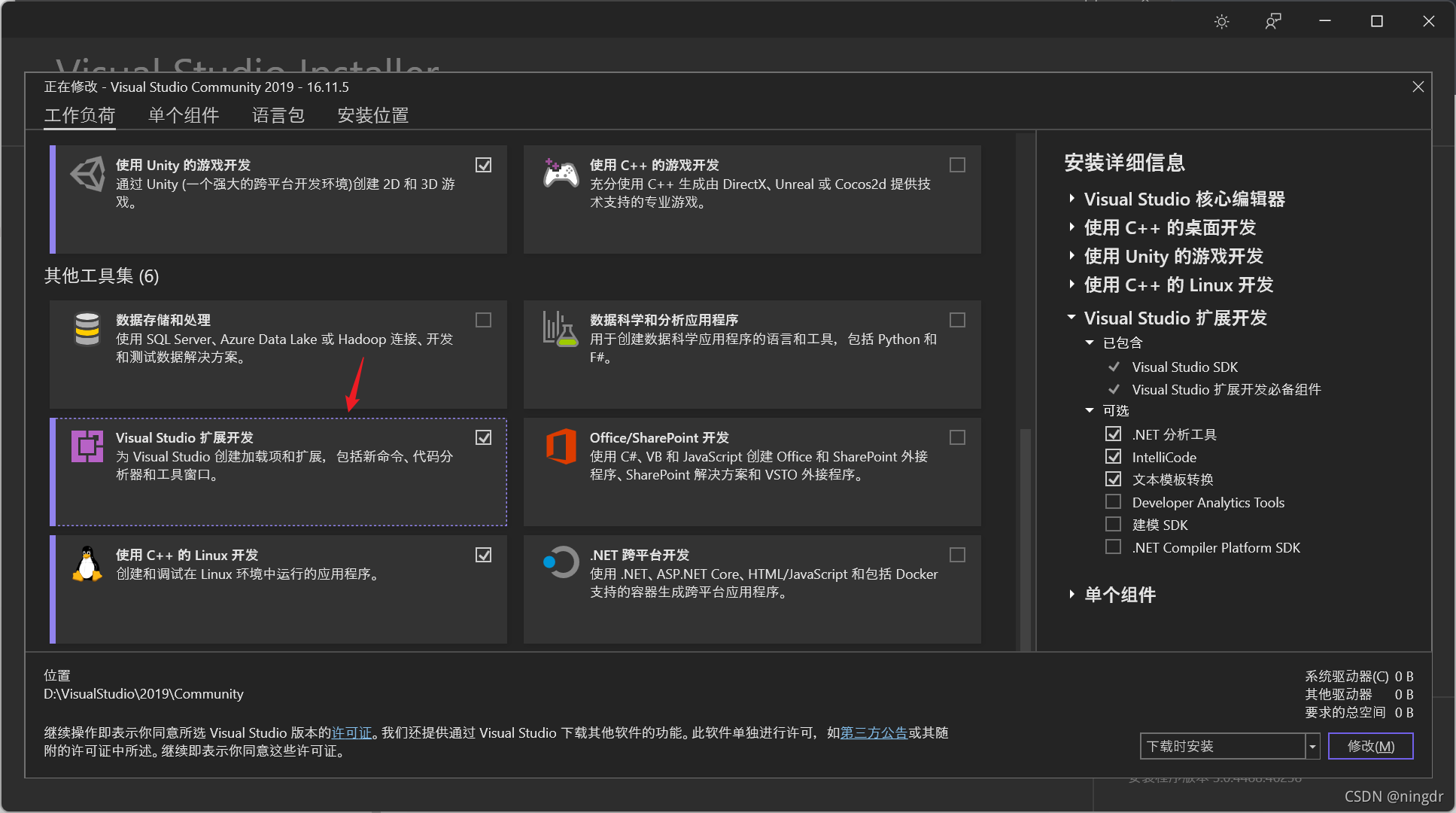Enable the C++ game development checkbox
The image size is (1456, 813).
[957, 164]
